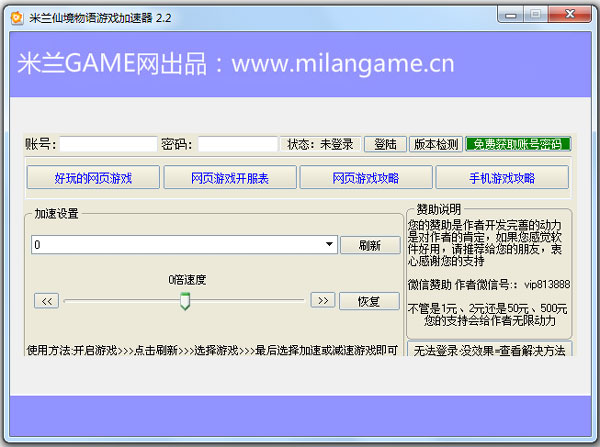The width and height of the screenshot is (600, 447).
Task: Click the speed slider thumb
Action: point(184,301)
